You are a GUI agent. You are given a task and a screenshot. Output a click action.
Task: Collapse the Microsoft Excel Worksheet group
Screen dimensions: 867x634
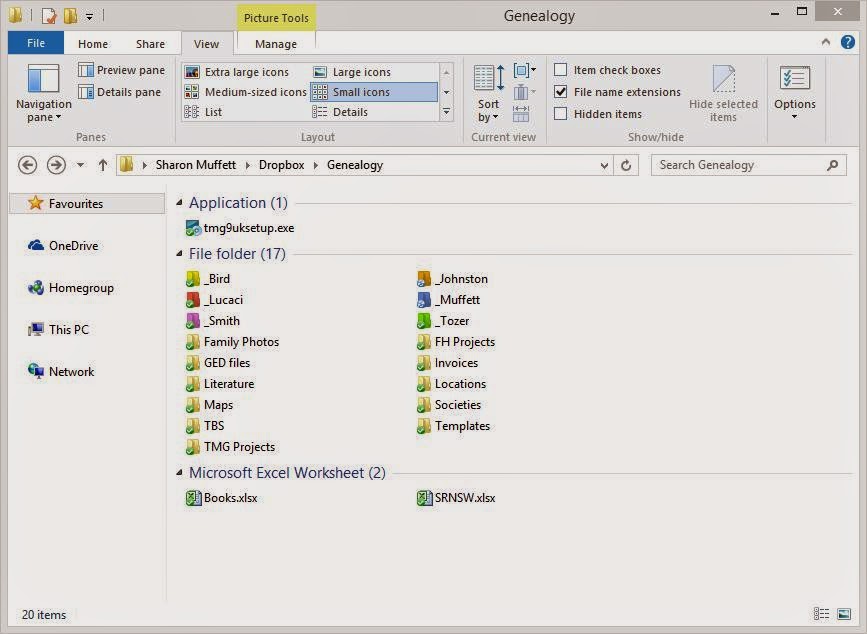(x=179, y=473)
